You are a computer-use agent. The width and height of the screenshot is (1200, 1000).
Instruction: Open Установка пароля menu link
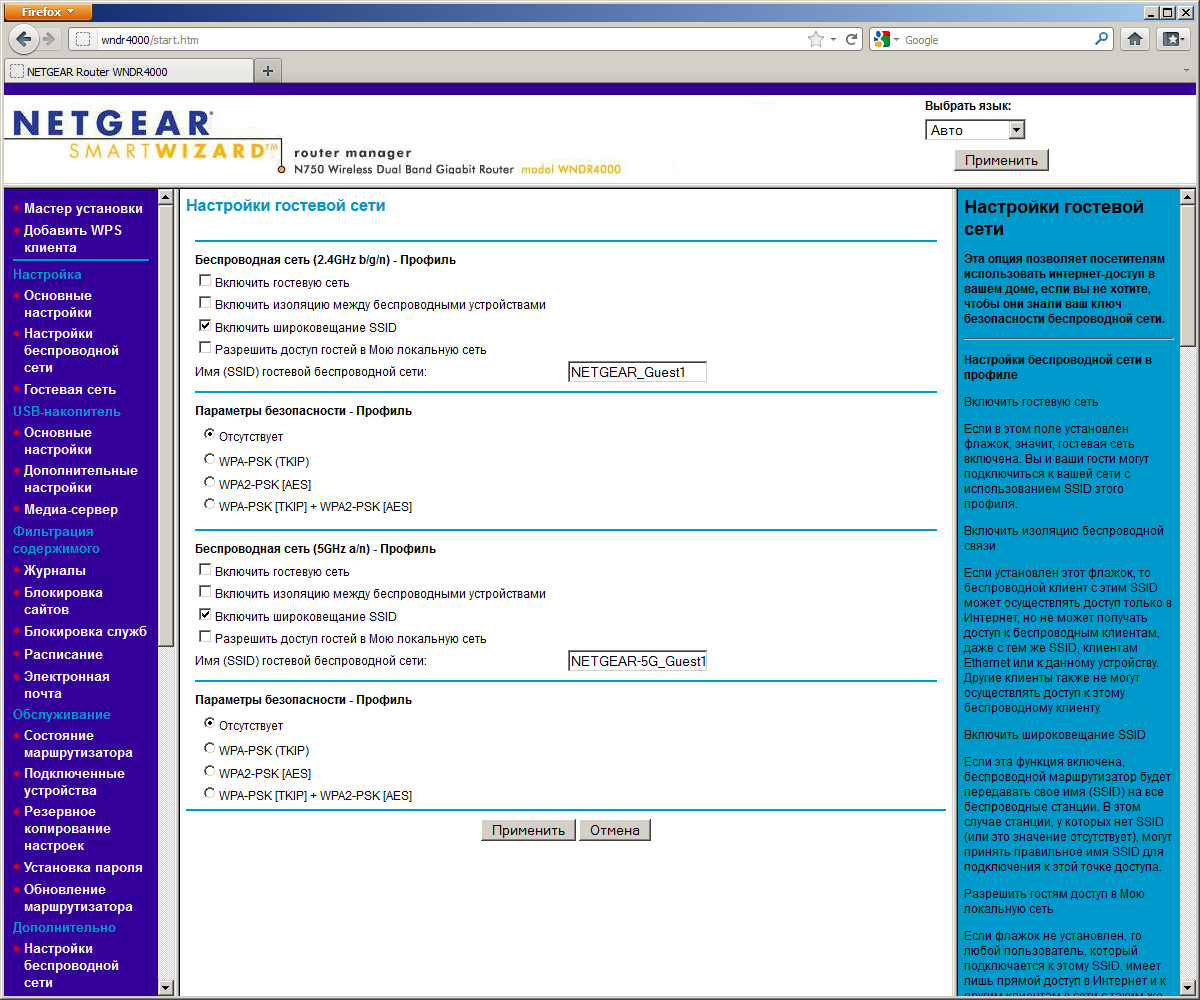(x=83, y=868)
